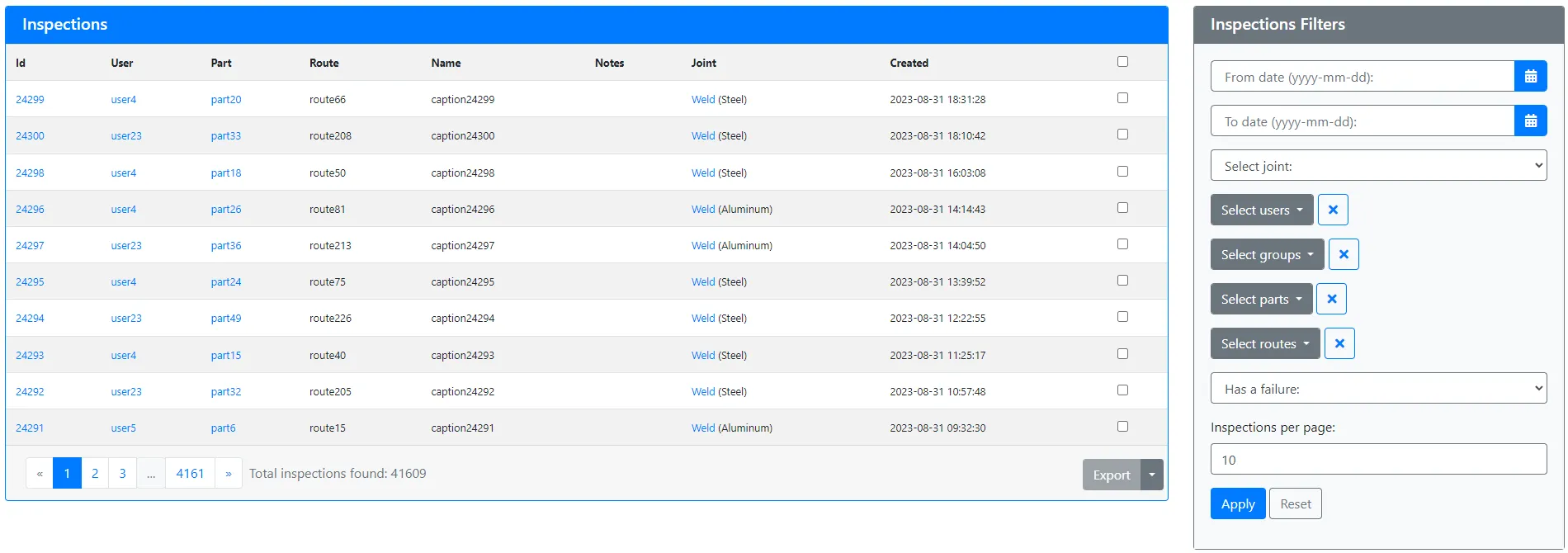This screenshot has width=1568, height=553.
Task: Click the Apply filters button
Action: (x=1237, y=504)
